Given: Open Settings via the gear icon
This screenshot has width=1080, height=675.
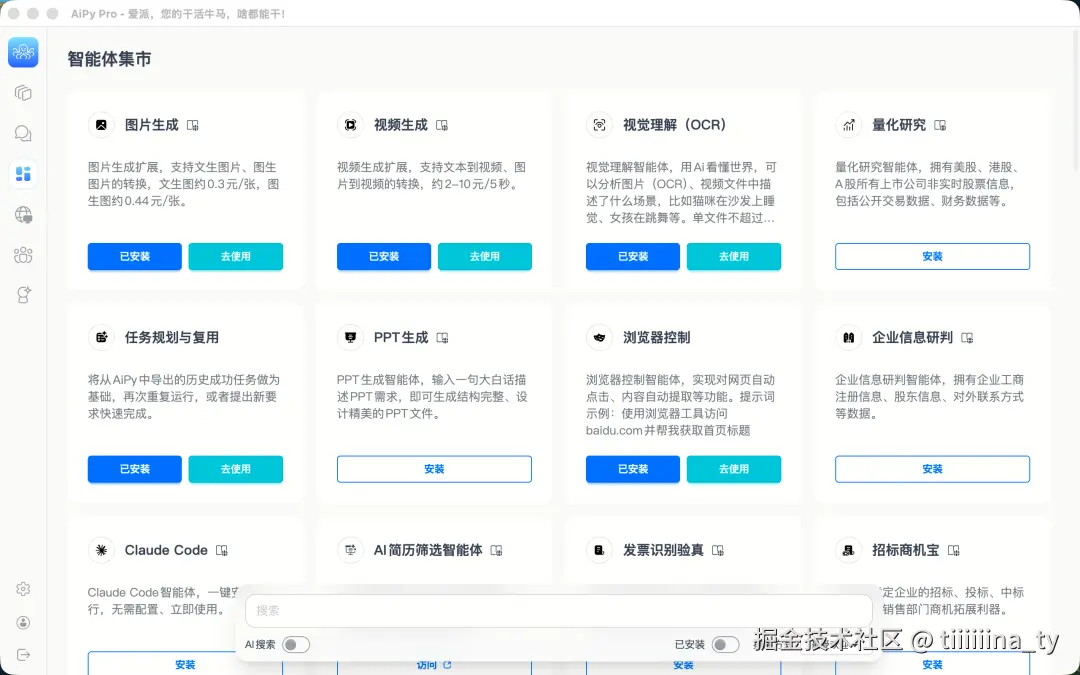Looking at the screenshot, I should [23, 589].
